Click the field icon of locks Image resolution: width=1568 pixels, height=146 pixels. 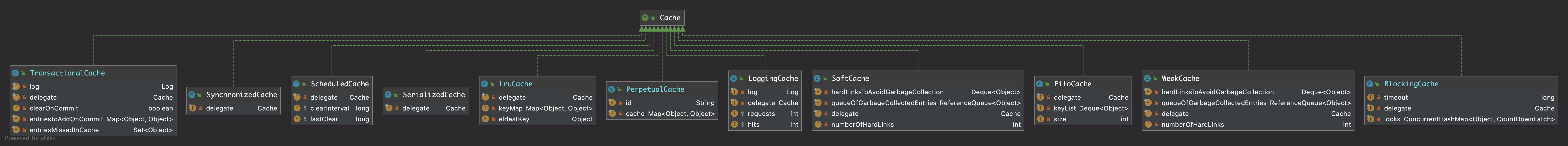1370,119
